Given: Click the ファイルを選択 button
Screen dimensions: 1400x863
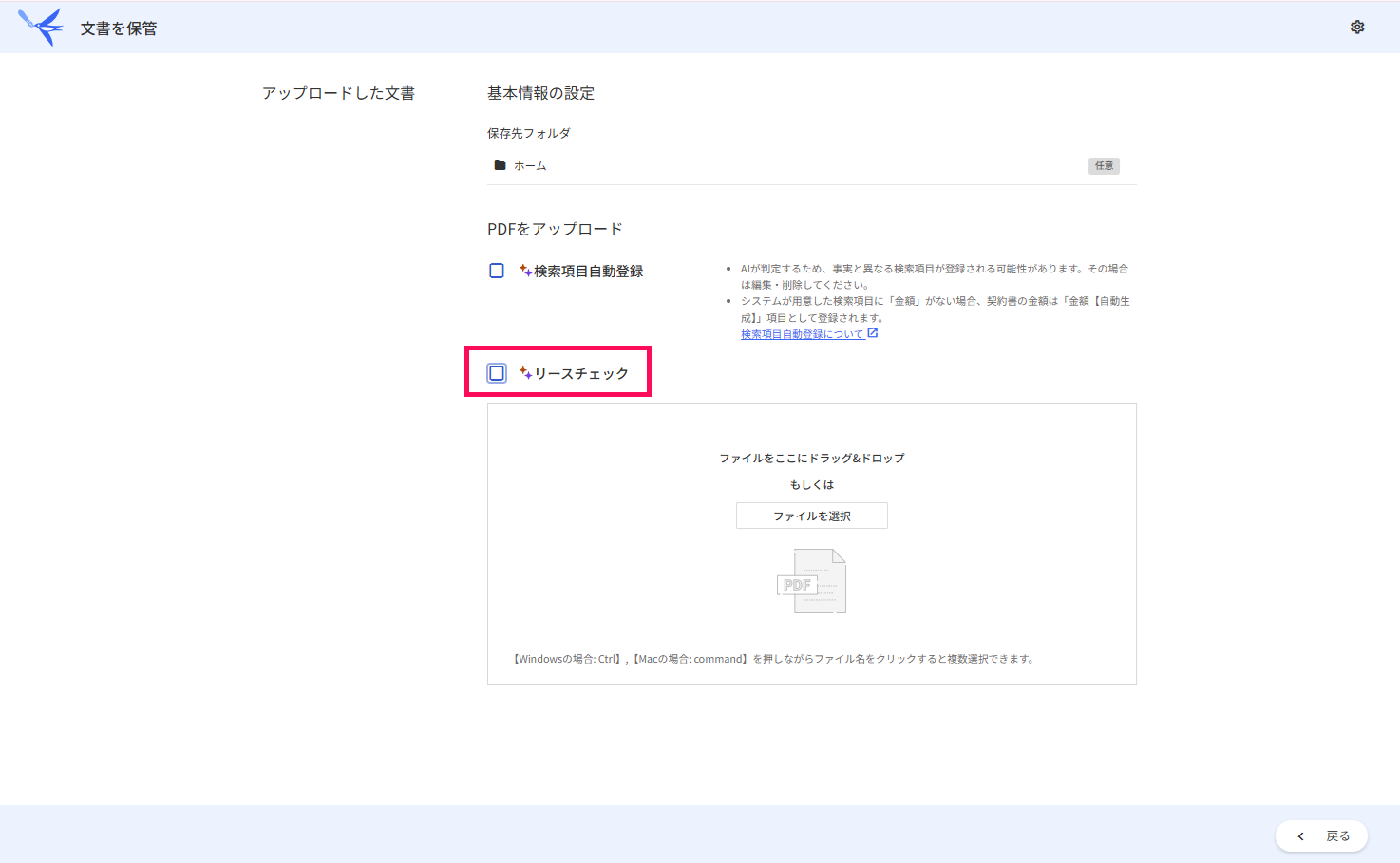Looking at the screenshot, I should (x=811, y=515).
